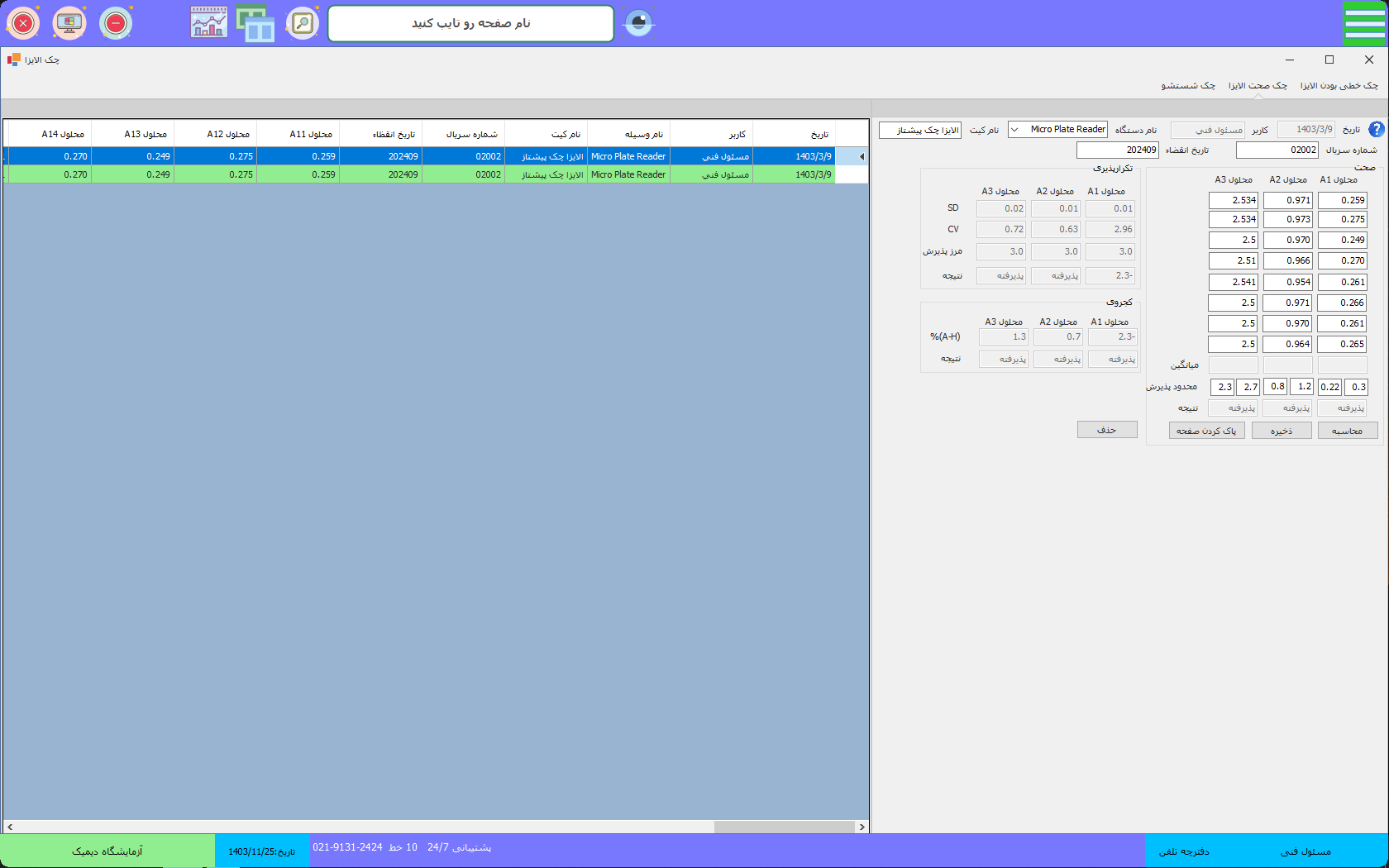
Task: Click the green and blue windows layout icon
Action: coord(255,23)
